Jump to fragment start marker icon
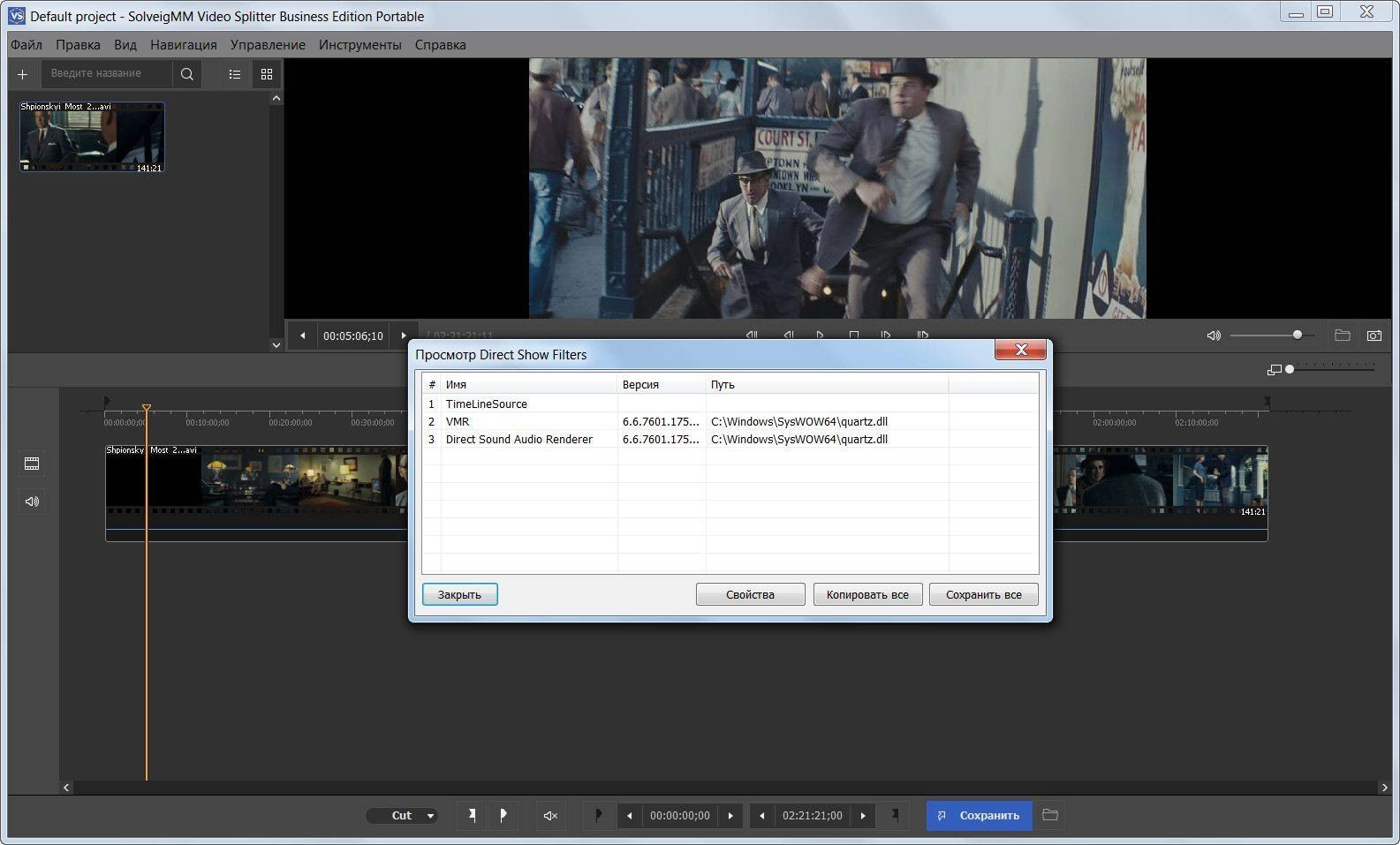 (599, 815)
